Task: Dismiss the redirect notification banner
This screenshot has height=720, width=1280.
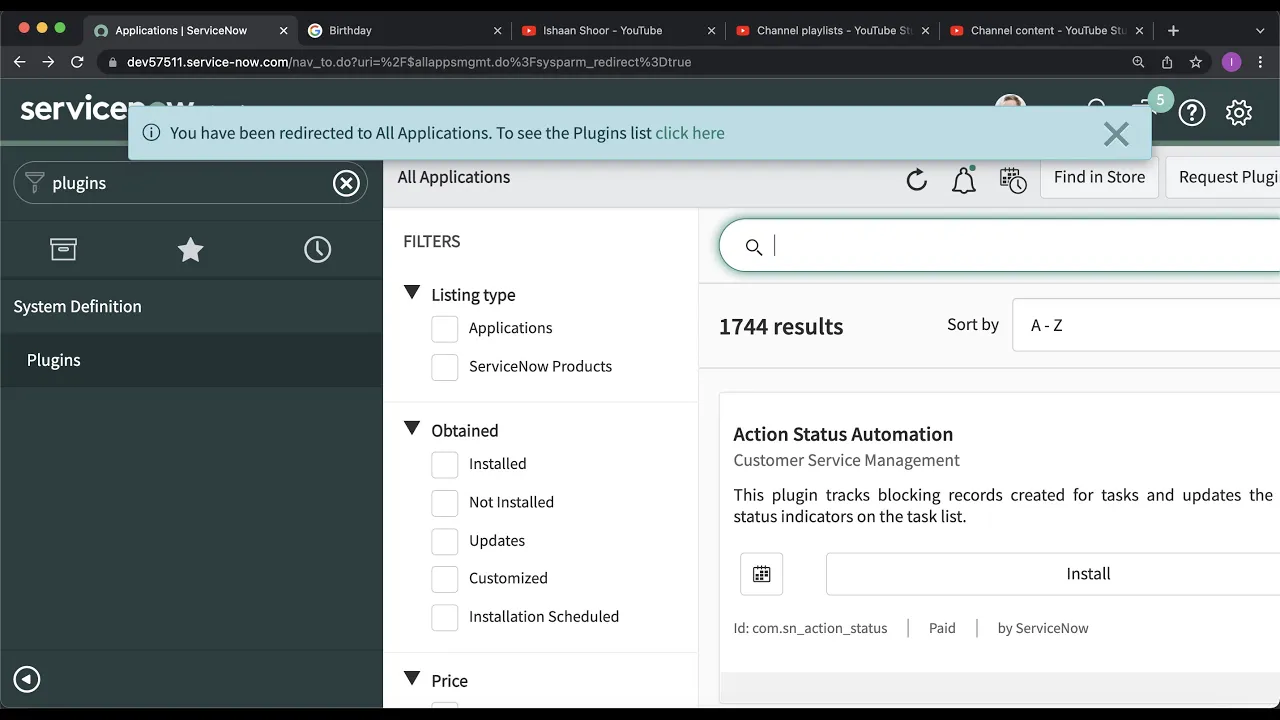Action: pyautogui.click(x=1116, y=134)
